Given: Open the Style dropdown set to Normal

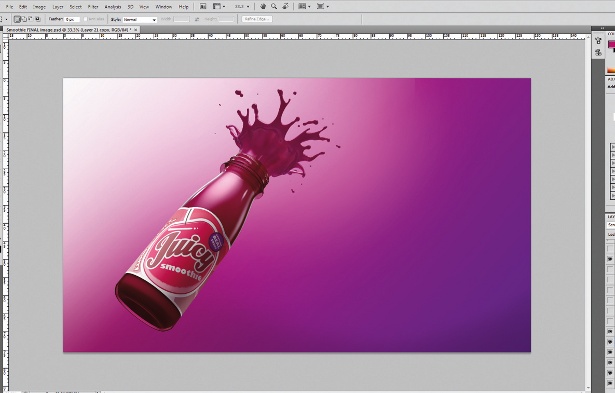Looking at the screenshot, I should point(140,20).
